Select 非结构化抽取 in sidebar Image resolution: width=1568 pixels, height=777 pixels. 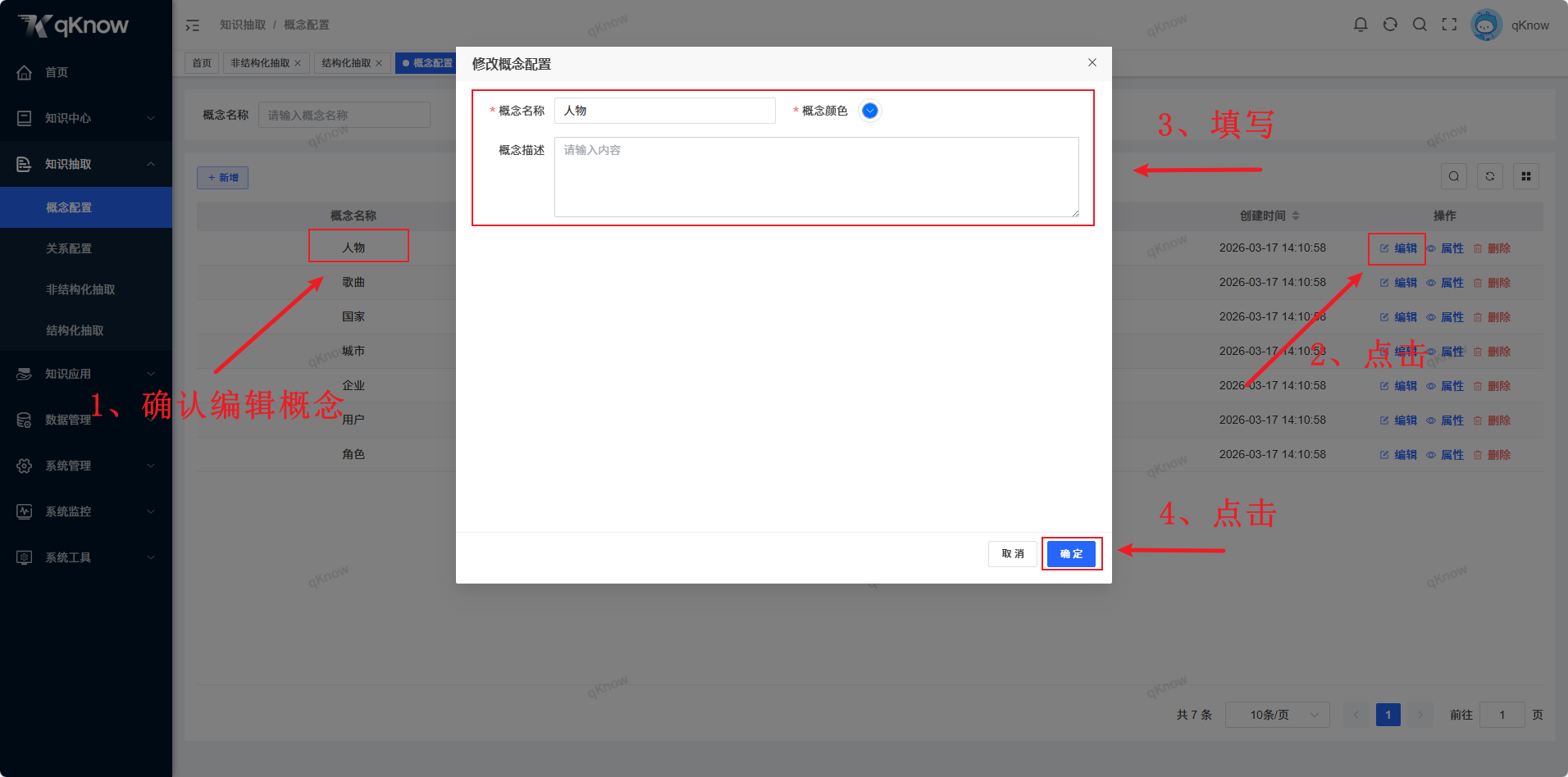[86, 289]
